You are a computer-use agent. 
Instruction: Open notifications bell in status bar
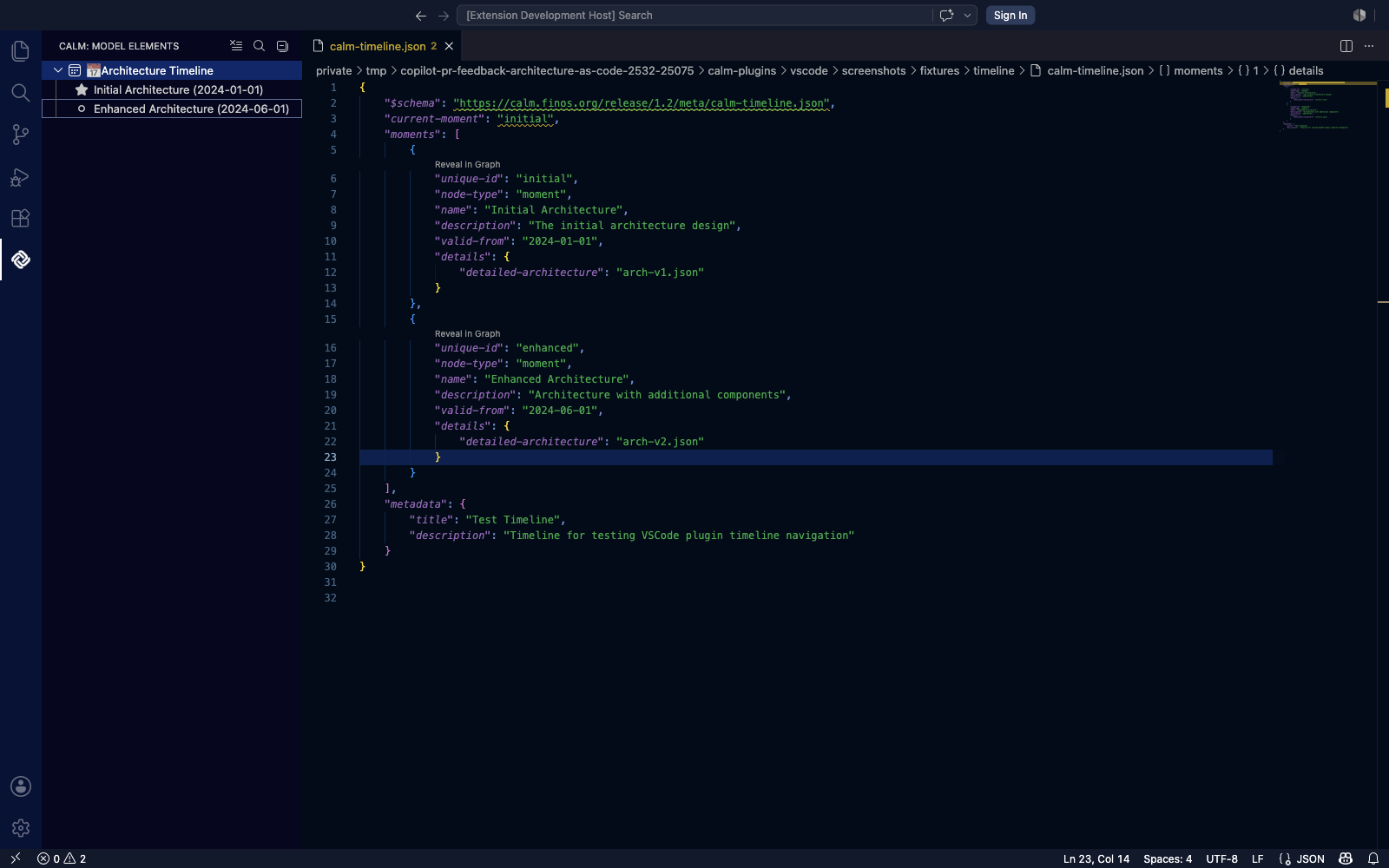(1373, 858)
